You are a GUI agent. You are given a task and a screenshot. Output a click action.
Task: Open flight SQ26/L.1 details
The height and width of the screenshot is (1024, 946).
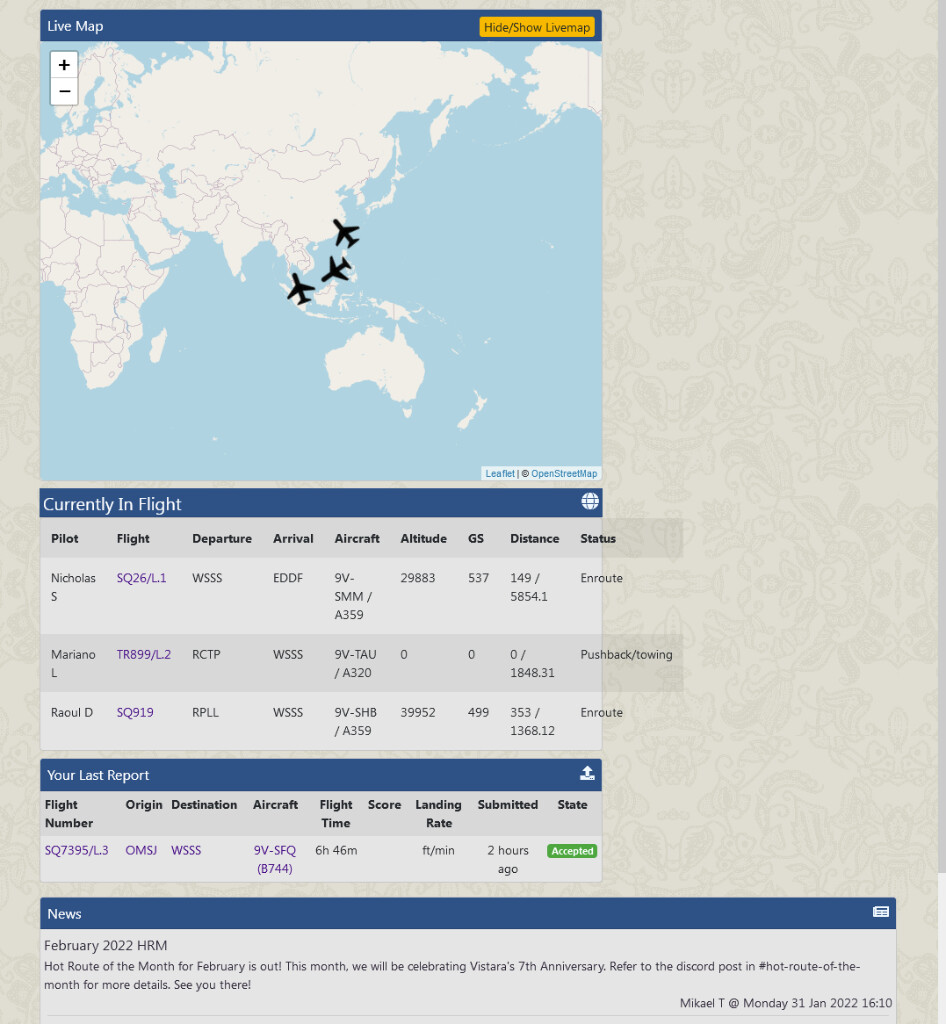pos(141,578)
